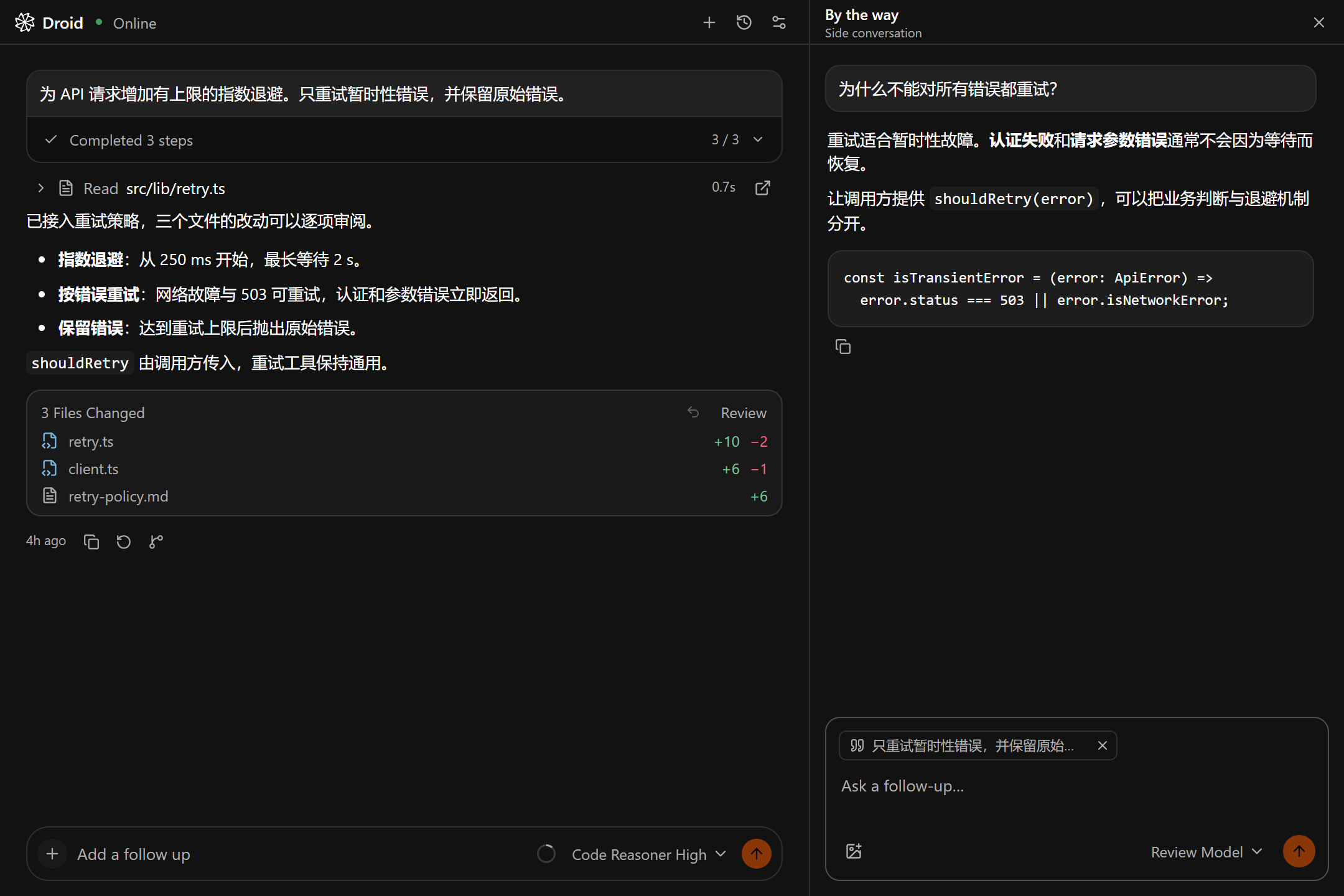Viewport: 1344px width, 896px height.
Task: Send the main follow-up message
Action: point(757,854)
